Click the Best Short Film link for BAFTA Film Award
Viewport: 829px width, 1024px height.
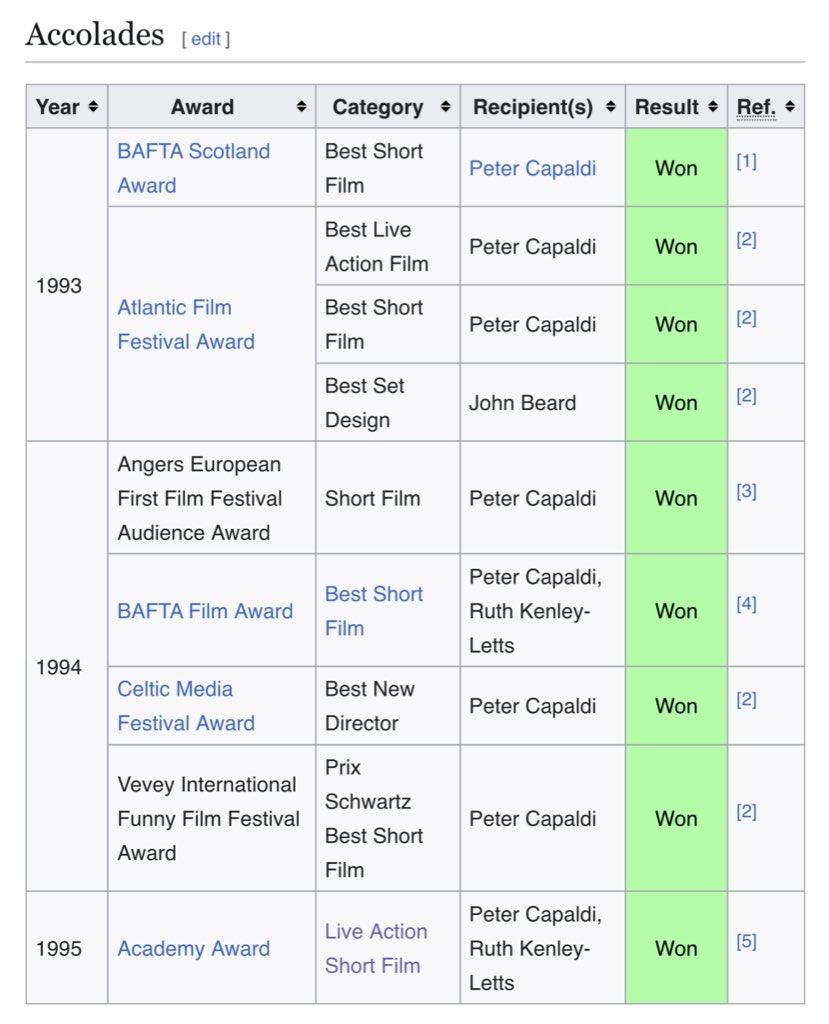(x=373, y=611)
